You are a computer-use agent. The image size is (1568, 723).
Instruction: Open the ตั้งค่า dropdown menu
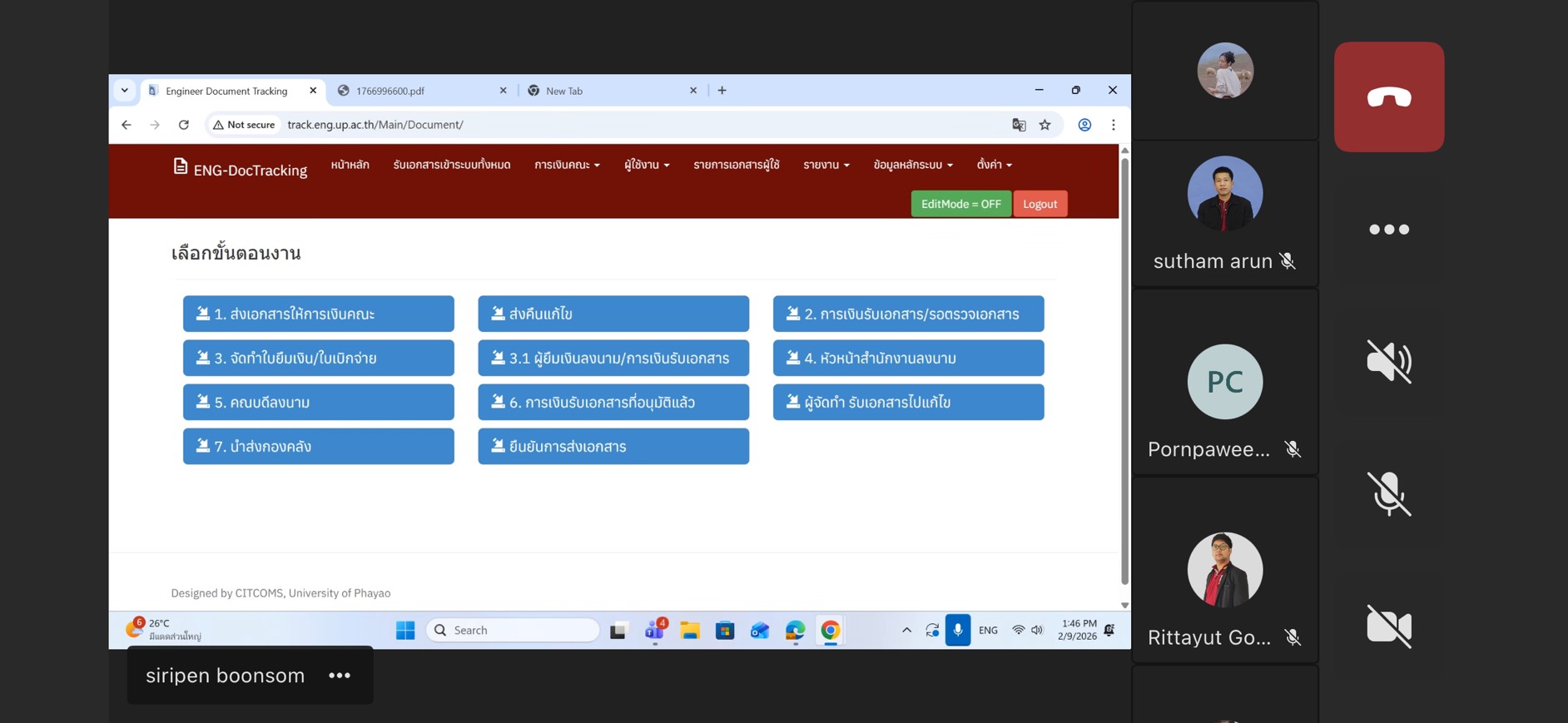click(x=994, y=165)
